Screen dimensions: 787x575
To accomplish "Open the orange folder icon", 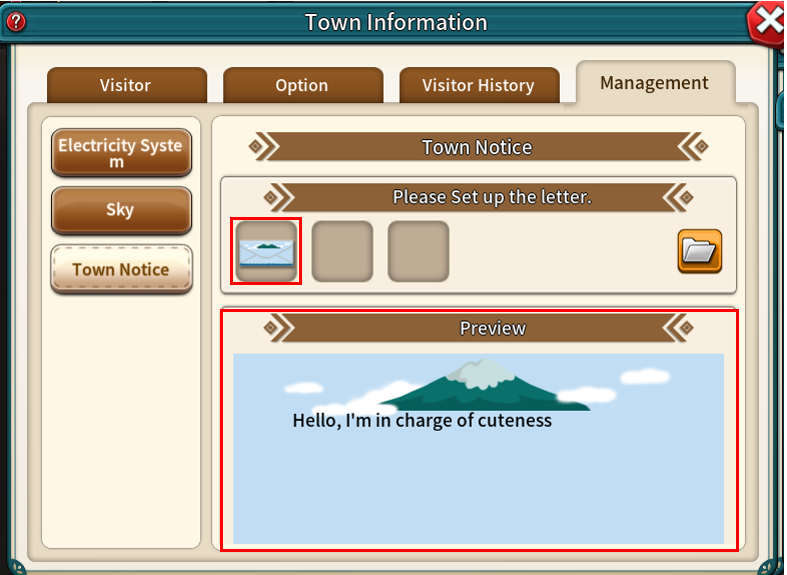I will pyautogui.click(x=699, y=251).
